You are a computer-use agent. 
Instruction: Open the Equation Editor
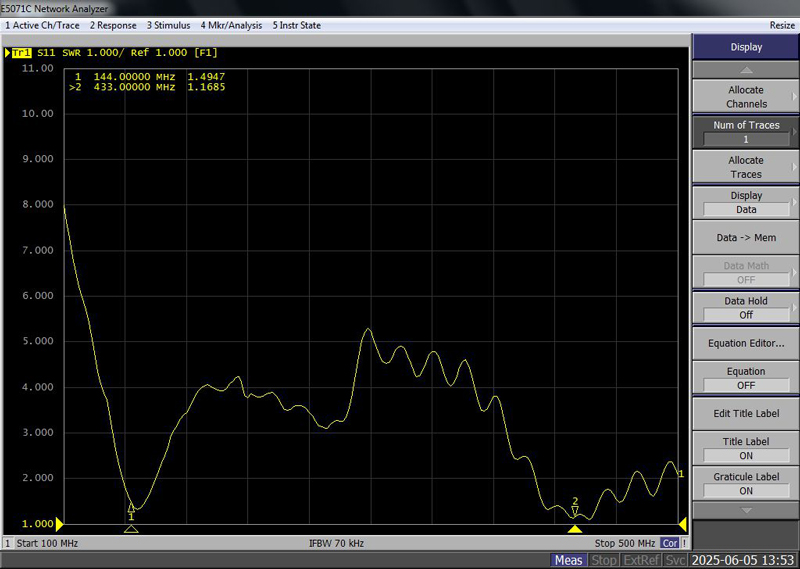click(x=746, y=343)
